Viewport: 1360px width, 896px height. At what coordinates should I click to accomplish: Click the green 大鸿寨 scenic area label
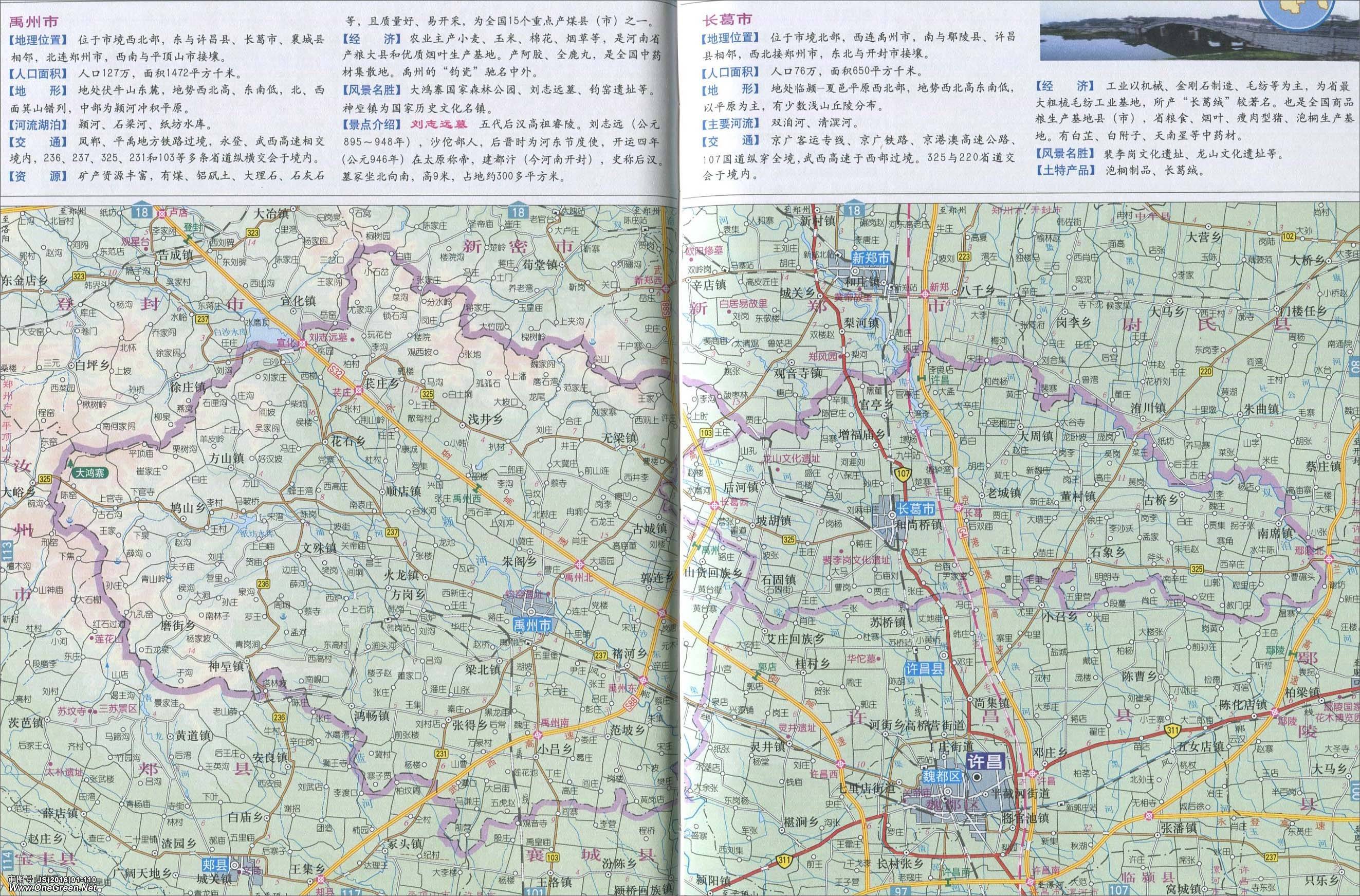[x=91, y=474]
